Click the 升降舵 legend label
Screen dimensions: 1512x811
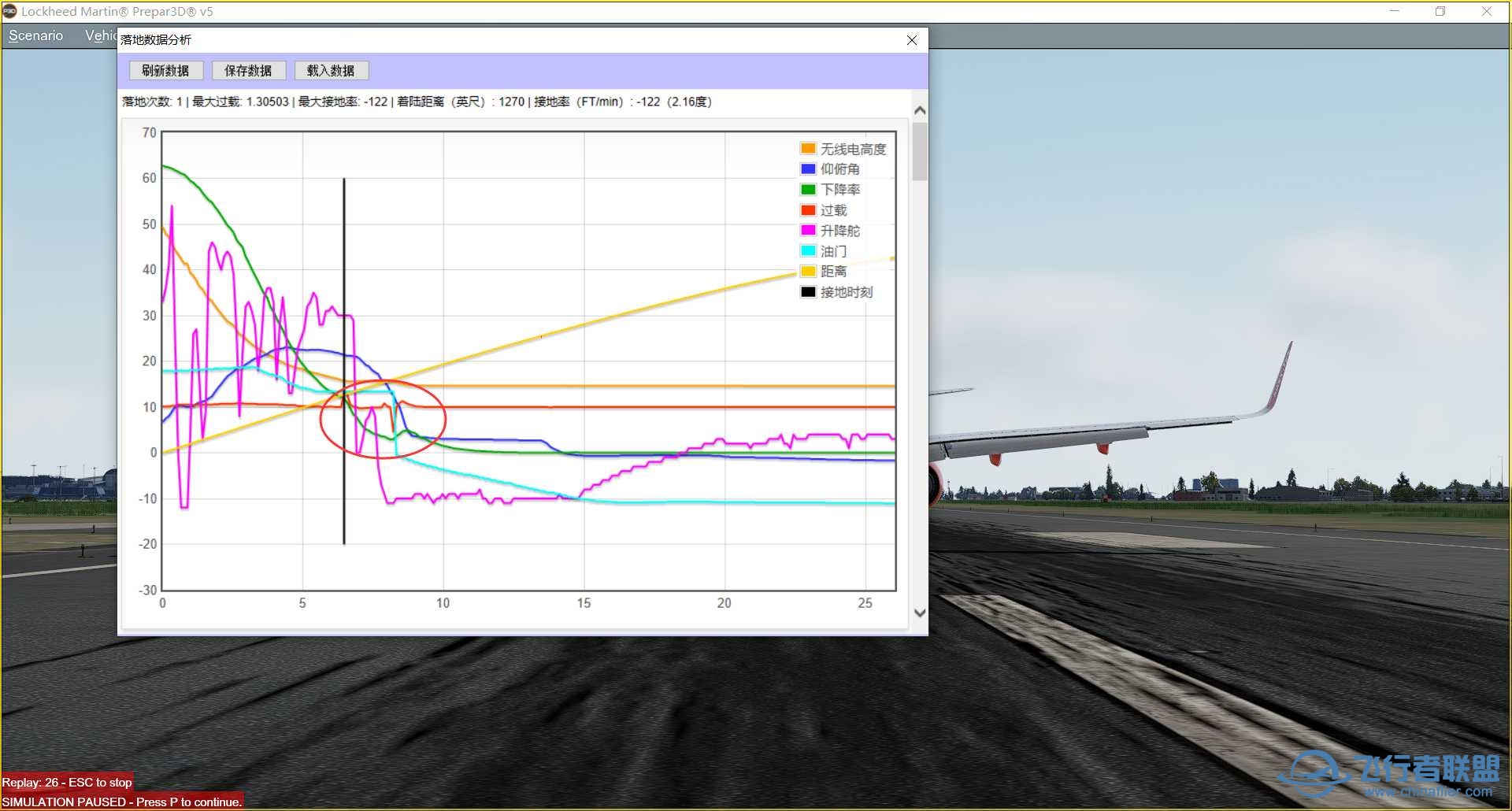(840, 231)
